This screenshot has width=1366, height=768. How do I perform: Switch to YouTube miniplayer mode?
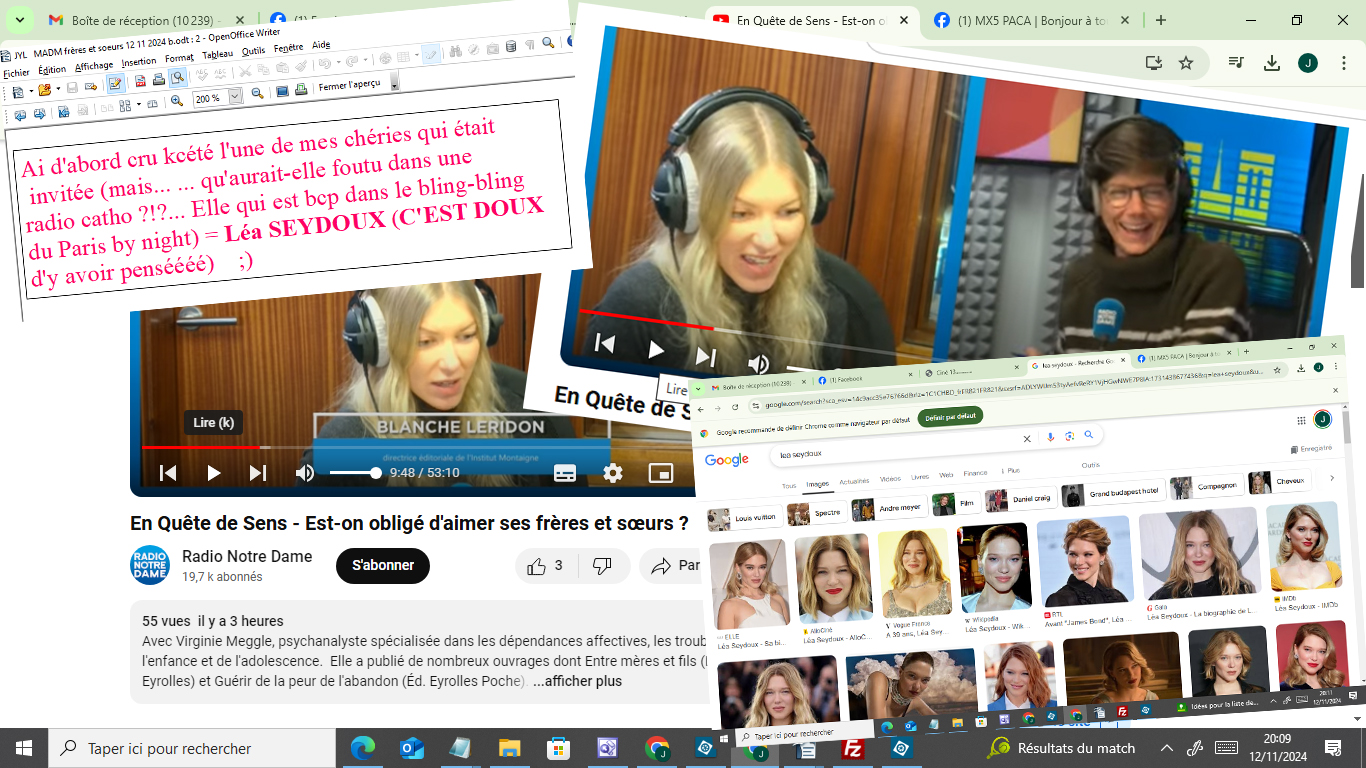point(661,473)
